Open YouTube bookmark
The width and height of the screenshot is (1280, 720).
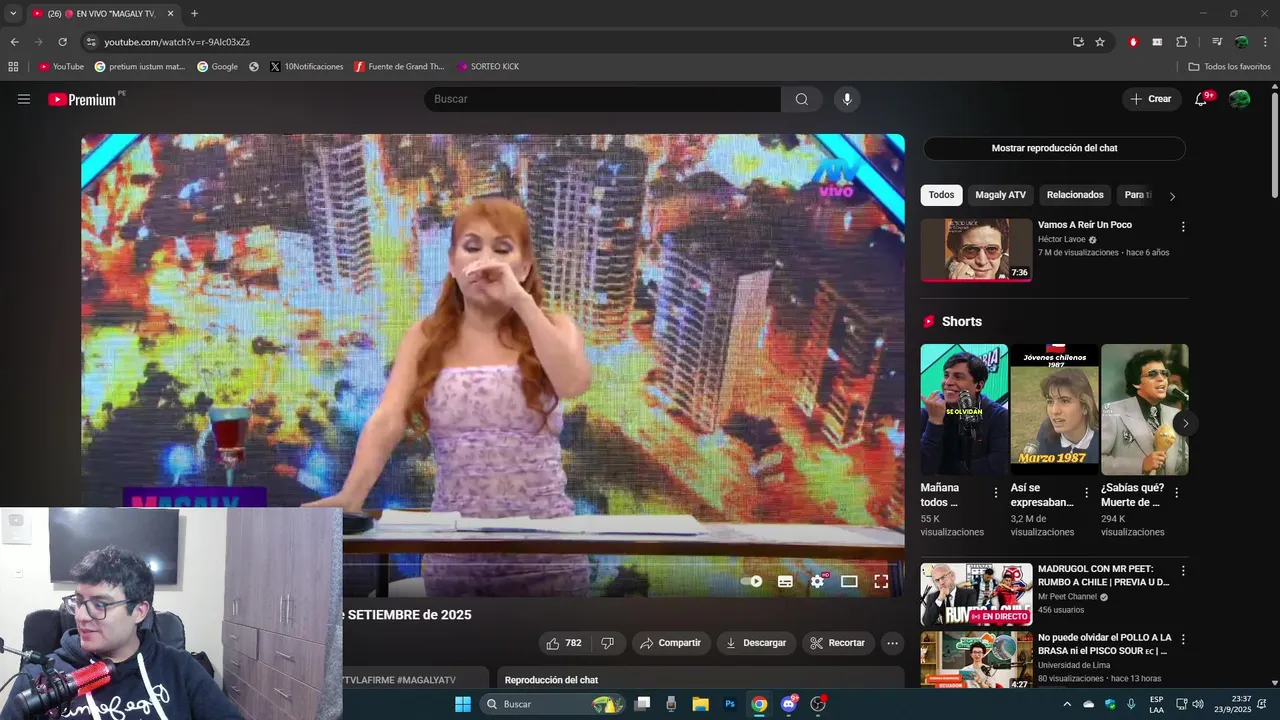point(61,67)
